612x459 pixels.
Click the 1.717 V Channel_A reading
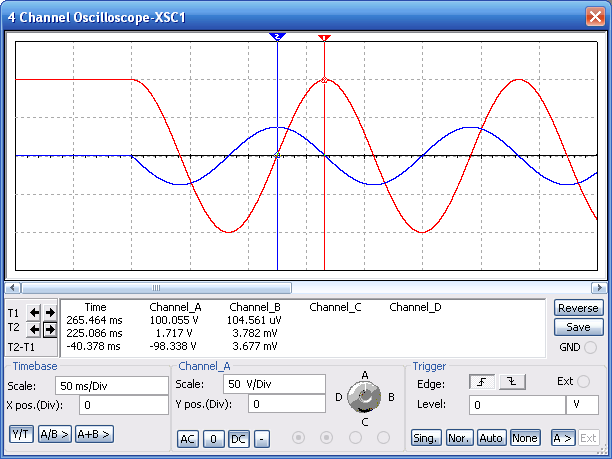(x=174, y=333)
